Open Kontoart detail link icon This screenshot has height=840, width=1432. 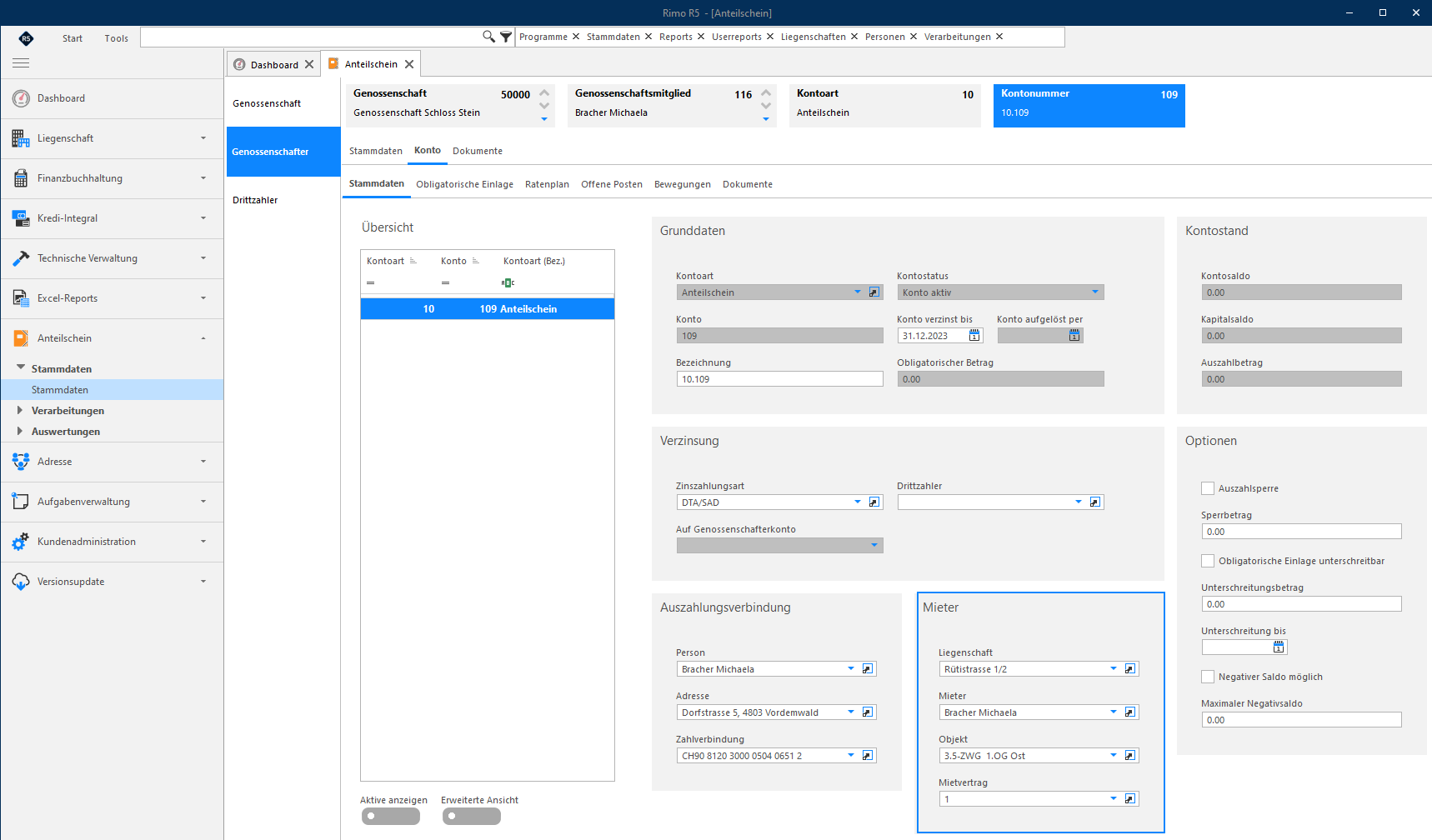click(x=874, y=292)
